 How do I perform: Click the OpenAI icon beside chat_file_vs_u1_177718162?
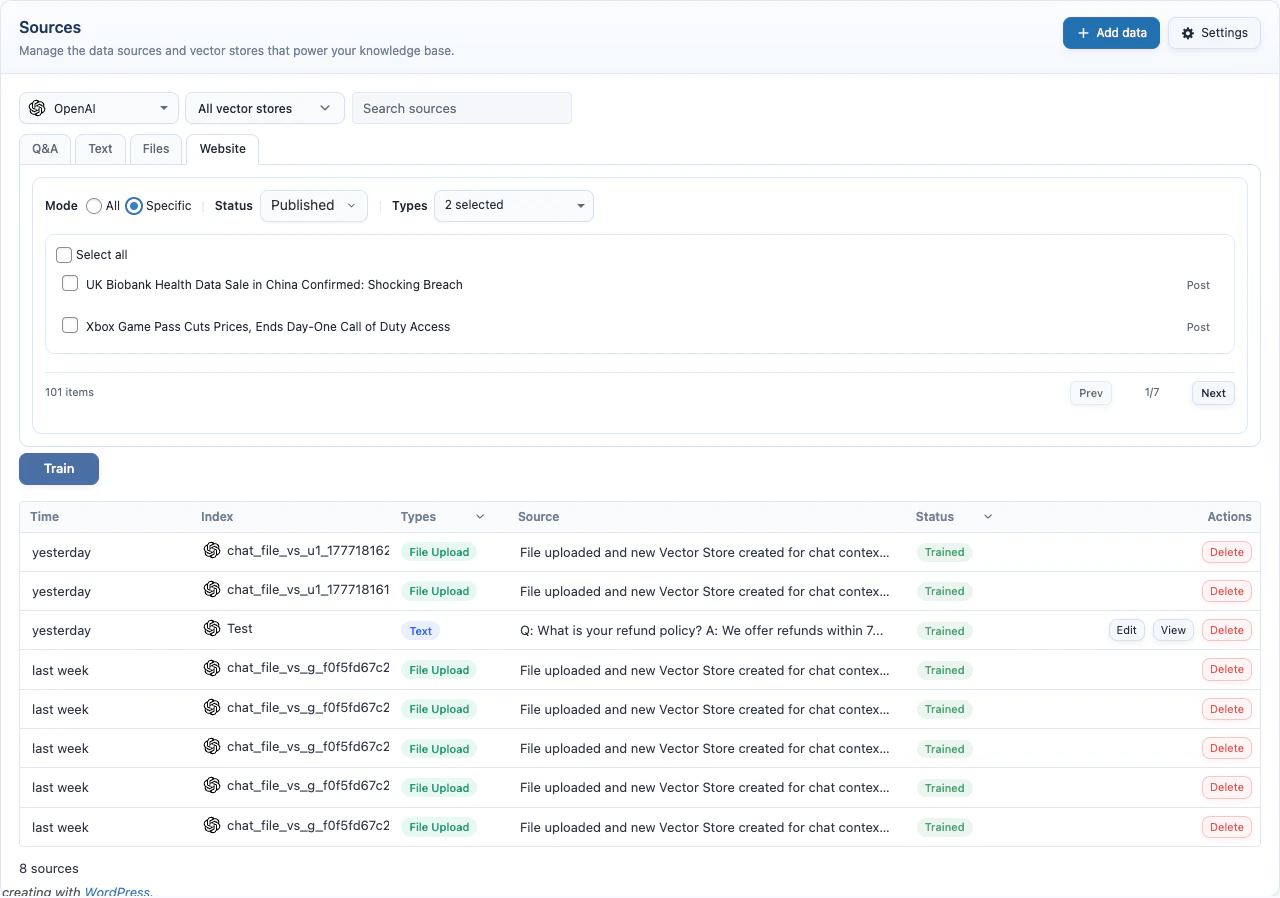pyautogui.click(x=211, y=551)
